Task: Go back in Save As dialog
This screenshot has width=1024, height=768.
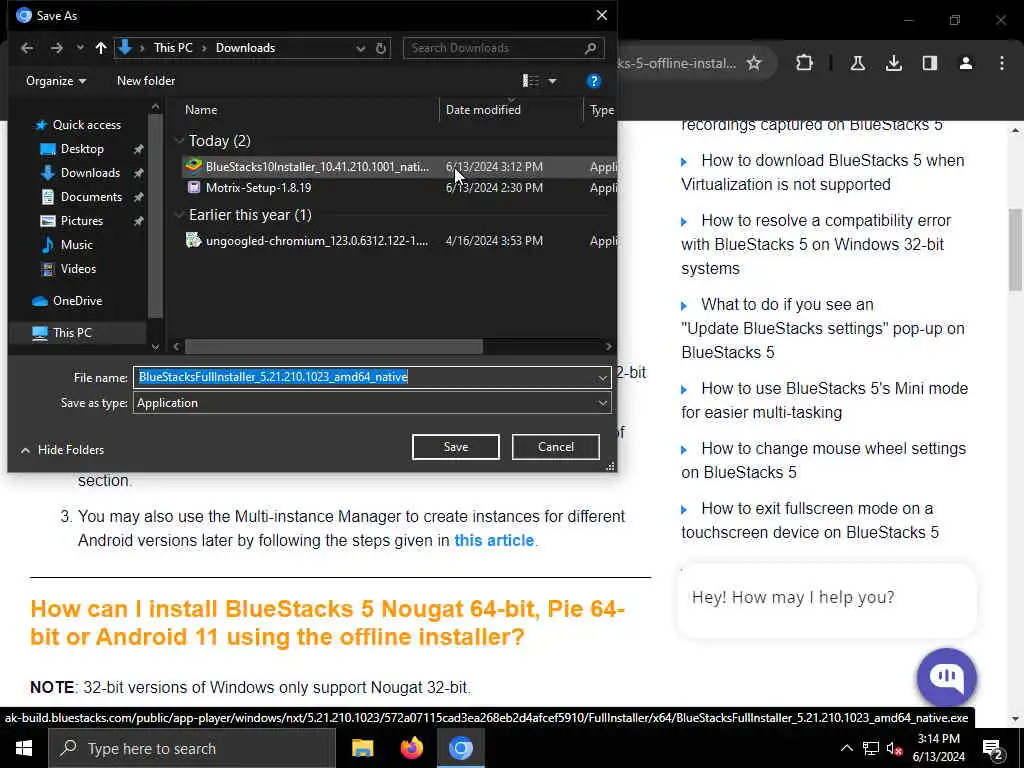Action: pyautogui.click(x=27, y=48)
